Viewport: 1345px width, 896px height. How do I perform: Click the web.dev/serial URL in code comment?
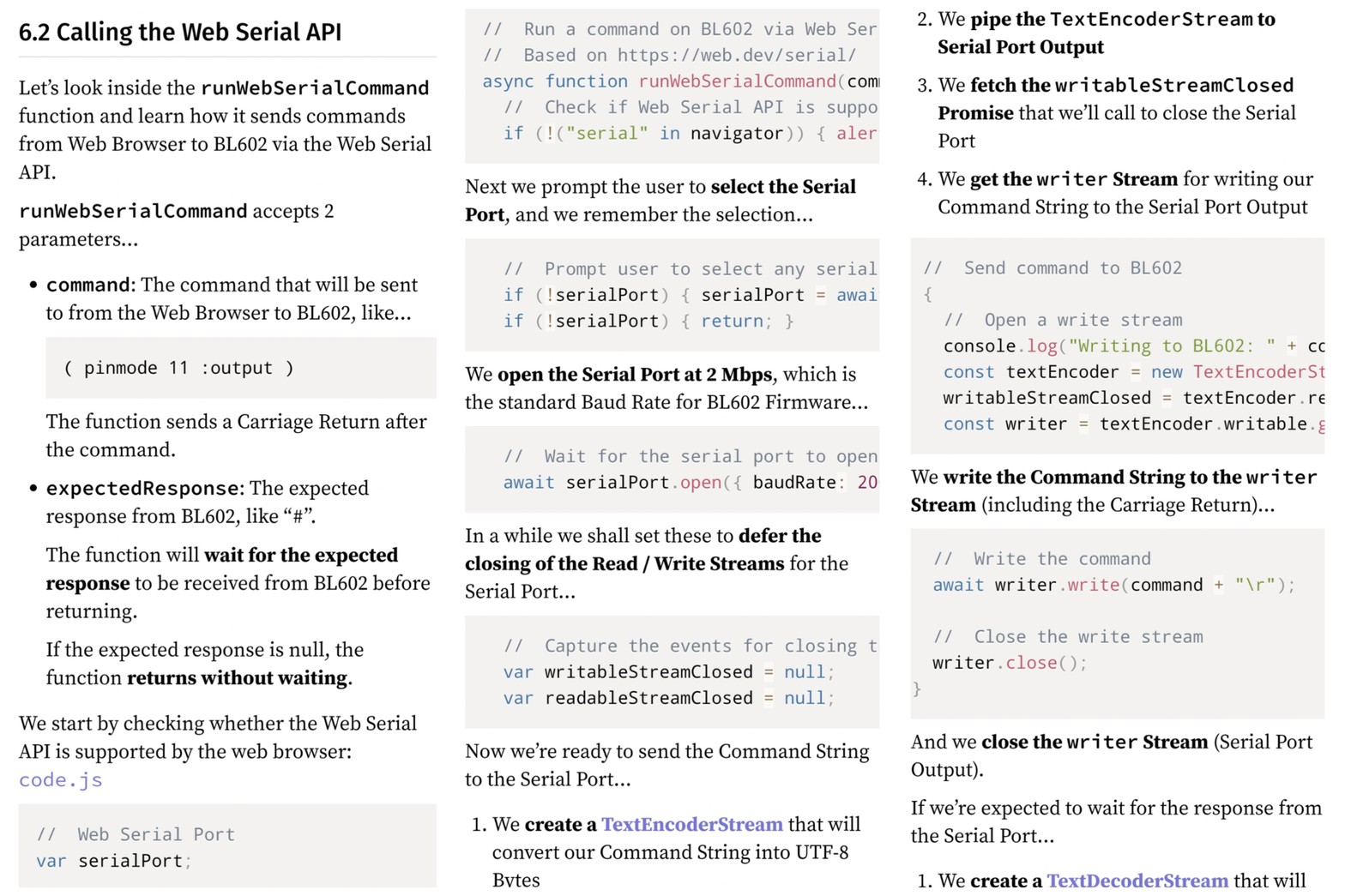(x=736, y=56)
